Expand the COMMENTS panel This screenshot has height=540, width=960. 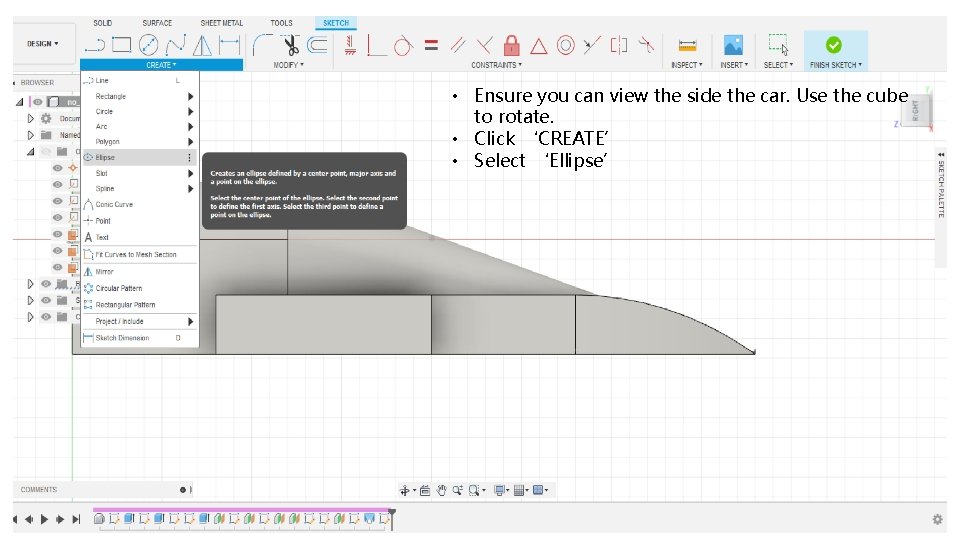click(x=182, y=490)
